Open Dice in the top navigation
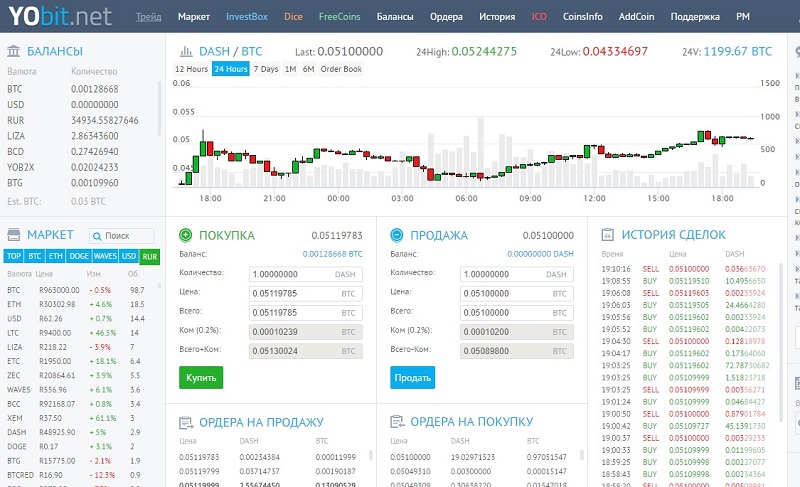This screenshot has width=800, height=487. coord(293,16)
